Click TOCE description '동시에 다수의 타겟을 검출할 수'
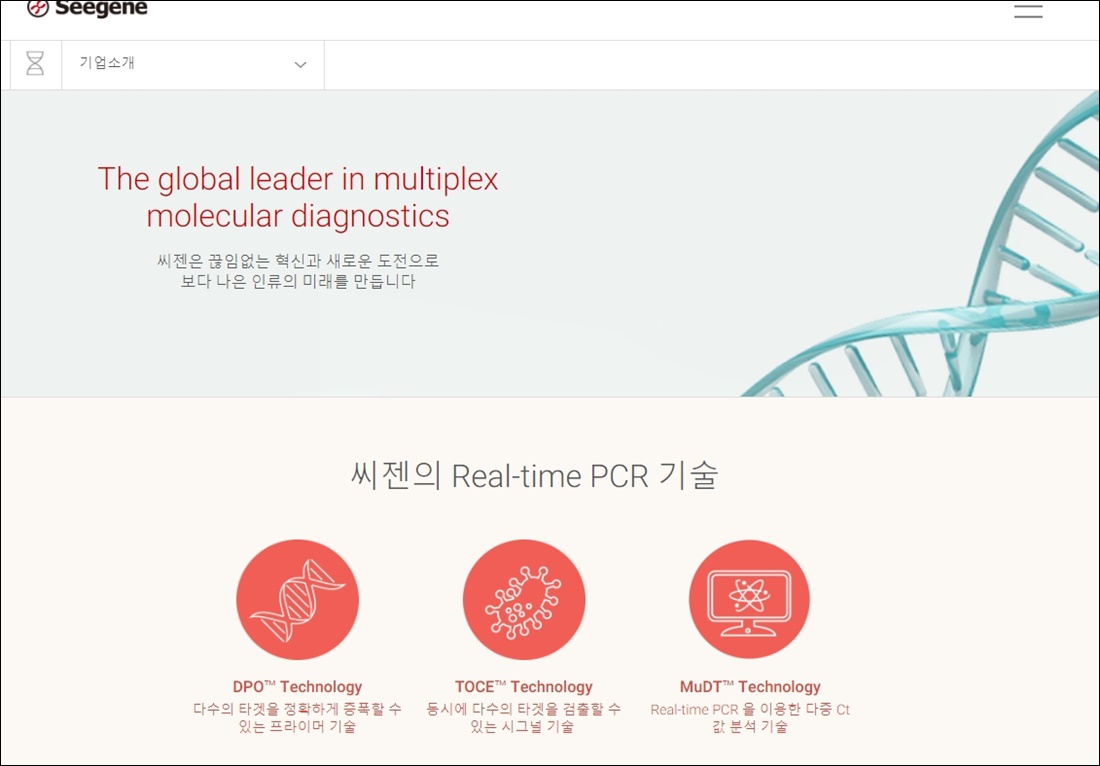The height and width of the screenshot is (766, 1100). pos(523,709)
